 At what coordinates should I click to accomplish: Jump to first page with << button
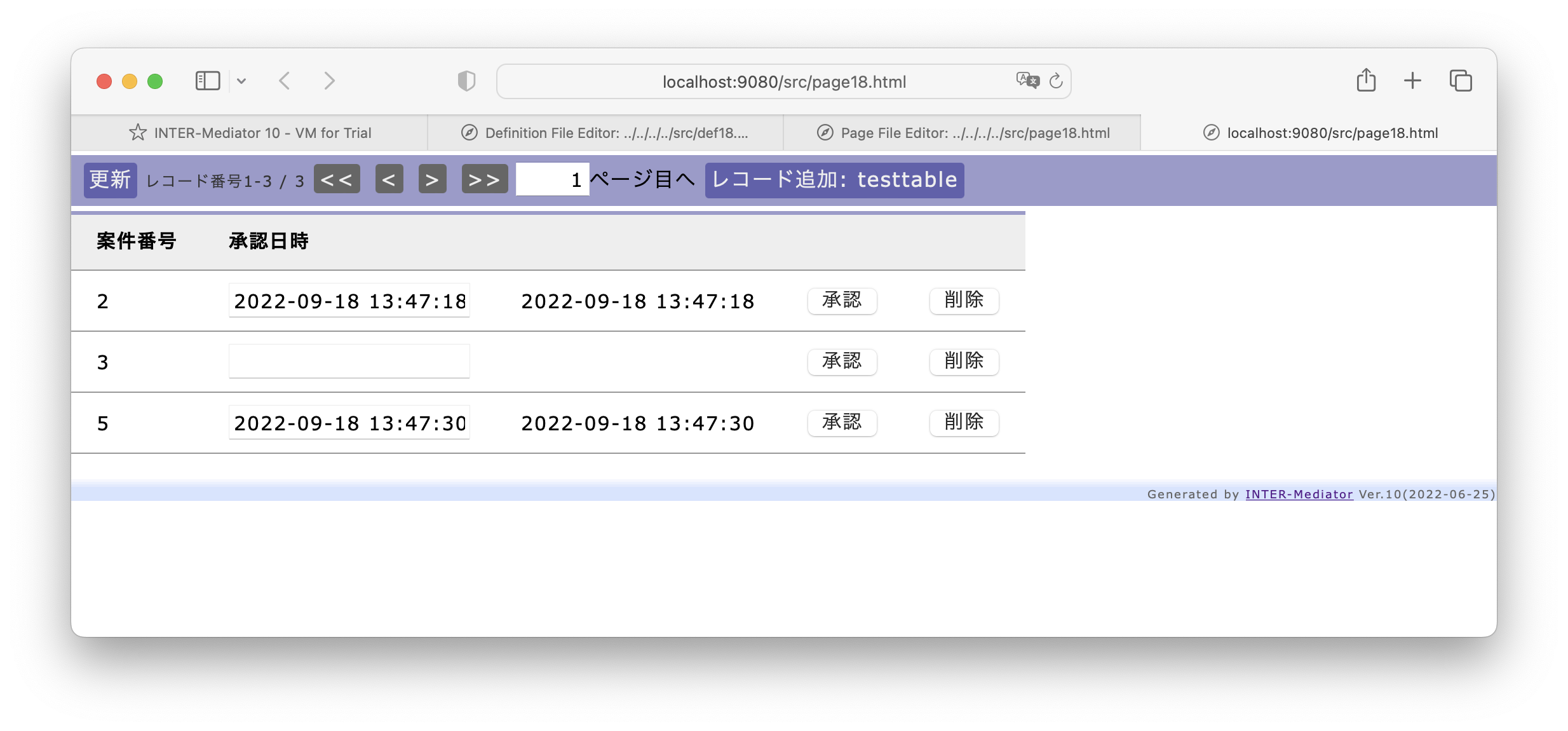(337, 179)
